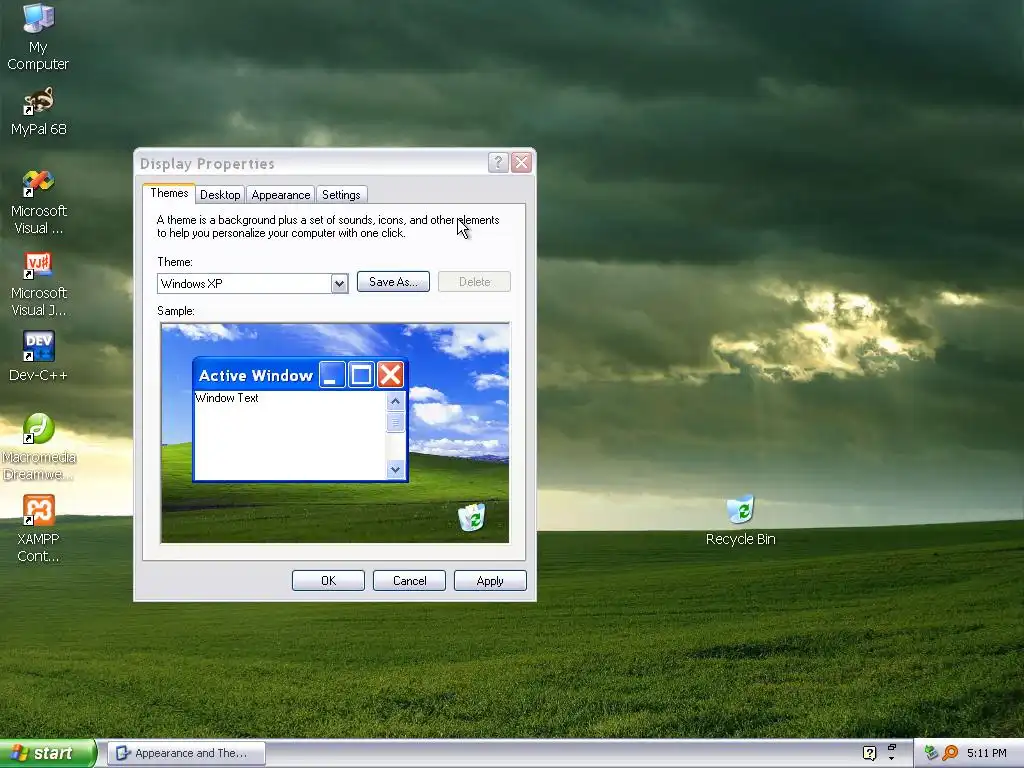Click Cancel in Display Properties
The height and width of the screenshot is (768, 1024).
pyautogui.click(x=409, y=581)
